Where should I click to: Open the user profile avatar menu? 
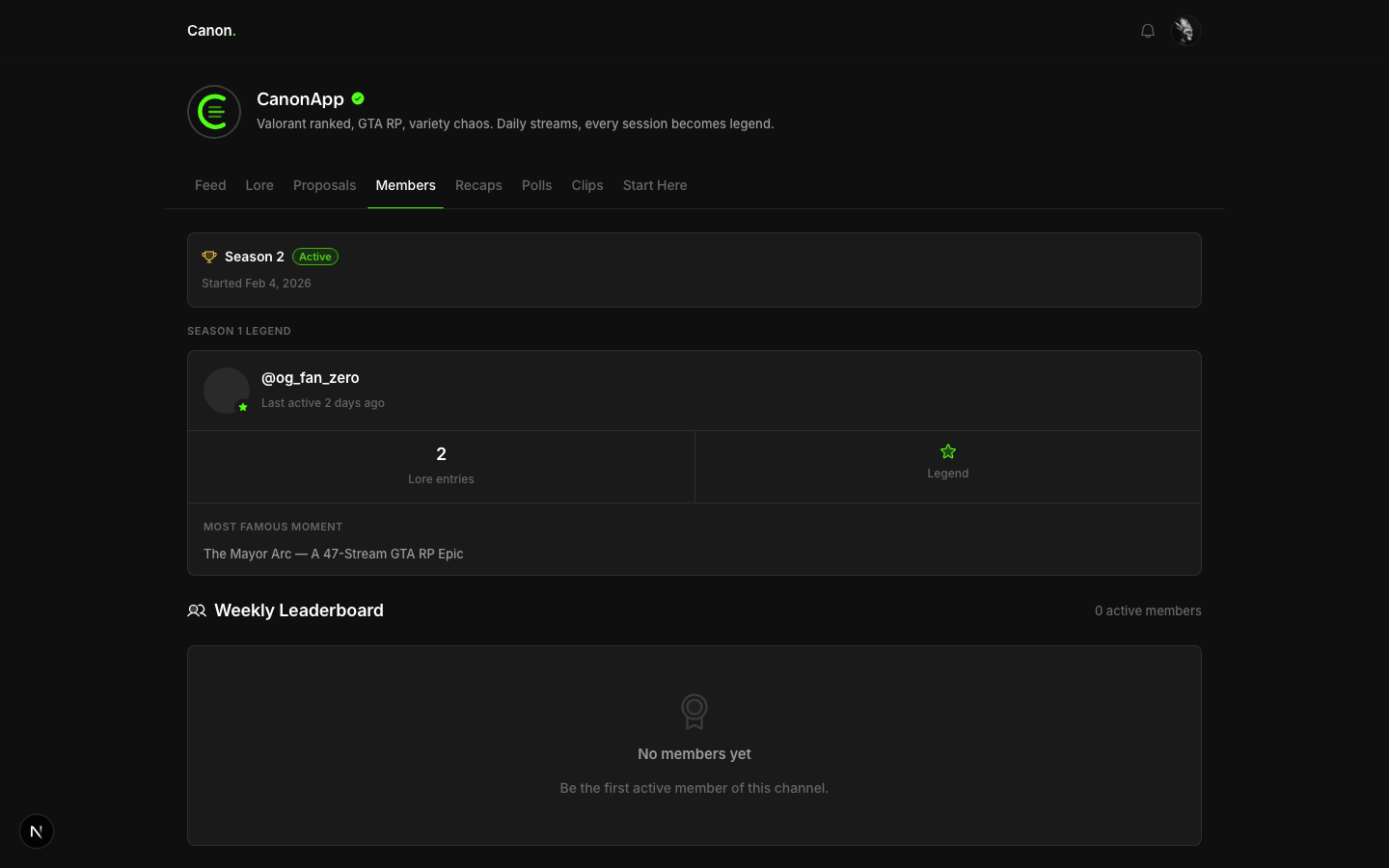(1185, 31)
